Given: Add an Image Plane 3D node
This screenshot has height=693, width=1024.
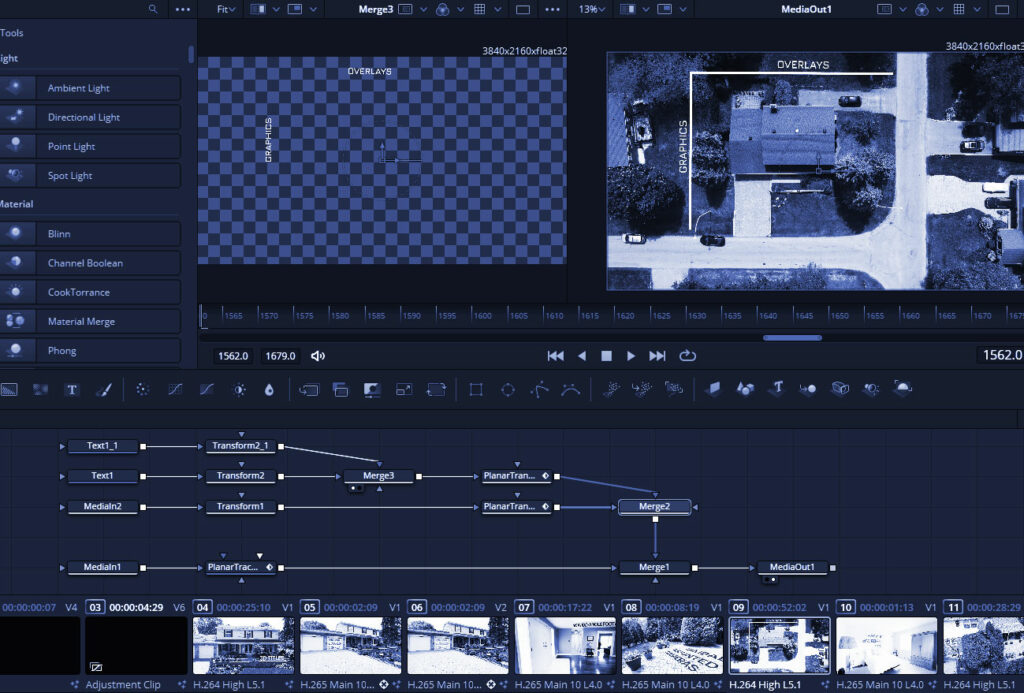Looking at the screenshot, I should point(714,389).
